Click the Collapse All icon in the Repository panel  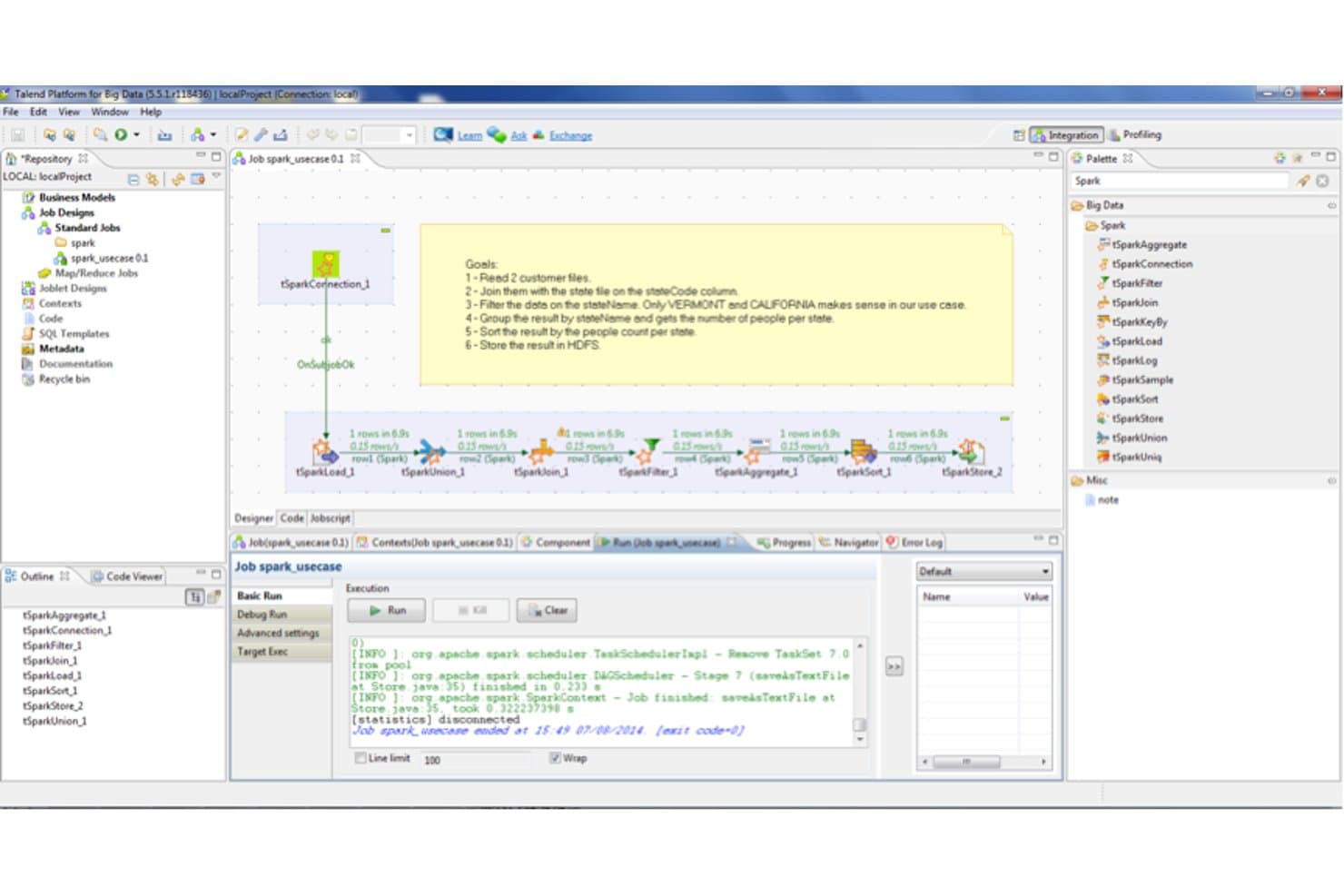click(x=133, y=179)
